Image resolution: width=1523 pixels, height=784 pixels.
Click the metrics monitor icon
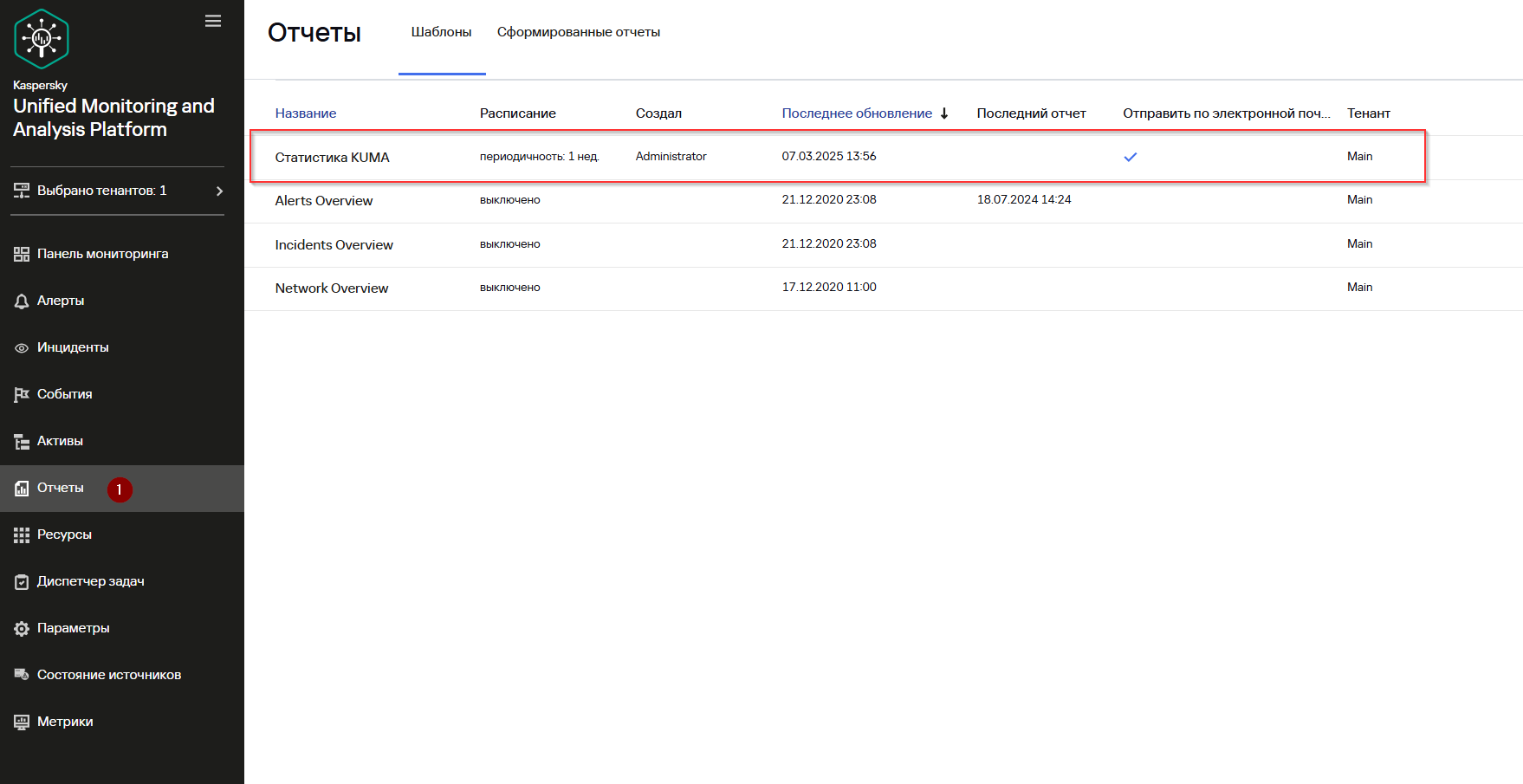coord(22,722)
